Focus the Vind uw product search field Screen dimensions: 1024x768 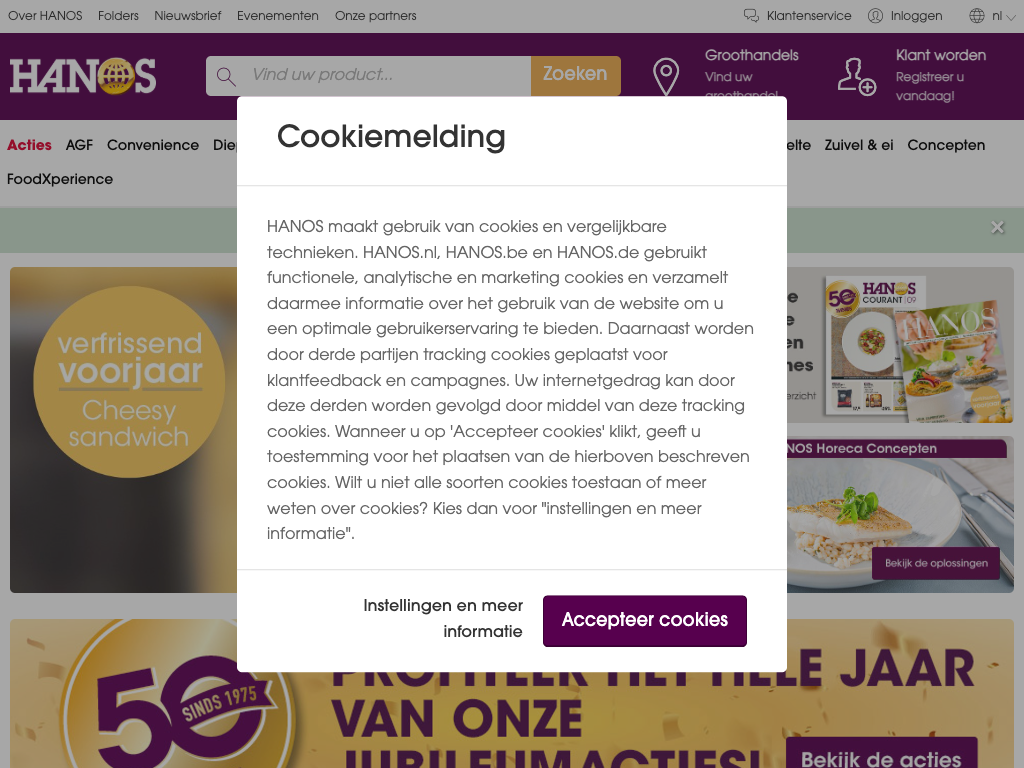(x=385, y=75)
